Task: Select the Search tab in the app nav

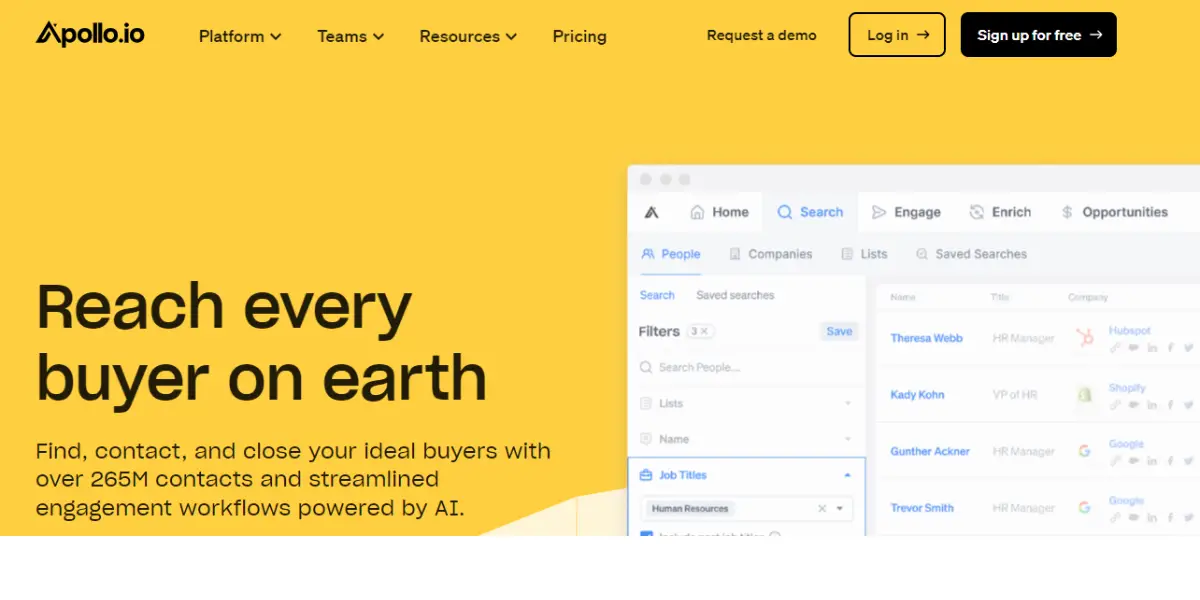Action: (810, 212)
